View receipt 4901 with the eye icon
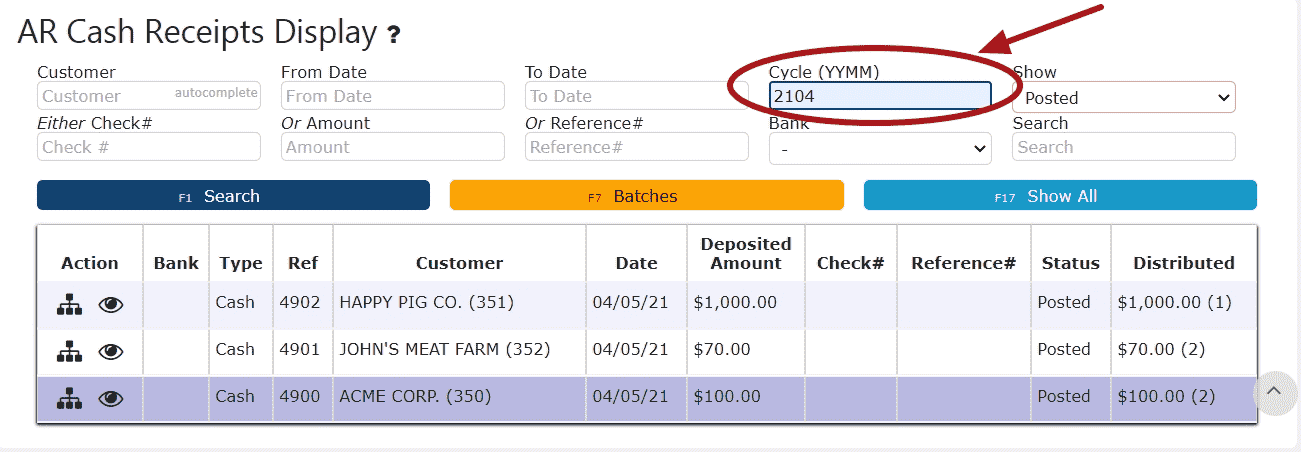This screenshot has height=452, width=1301. click(111, 352)
